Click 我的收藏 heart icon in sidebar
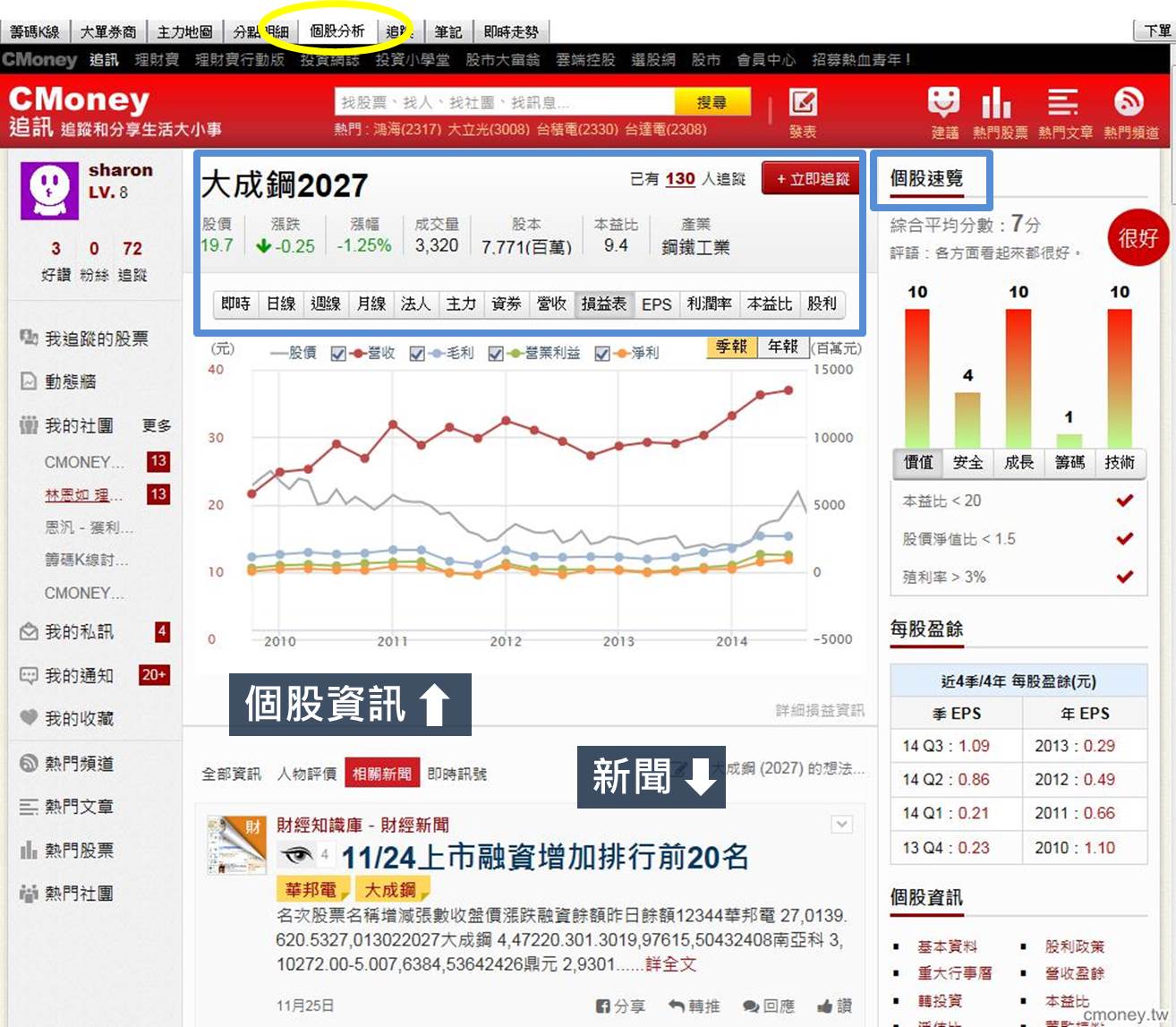This screenshot has width=1176, height=1027. (28, 719)
